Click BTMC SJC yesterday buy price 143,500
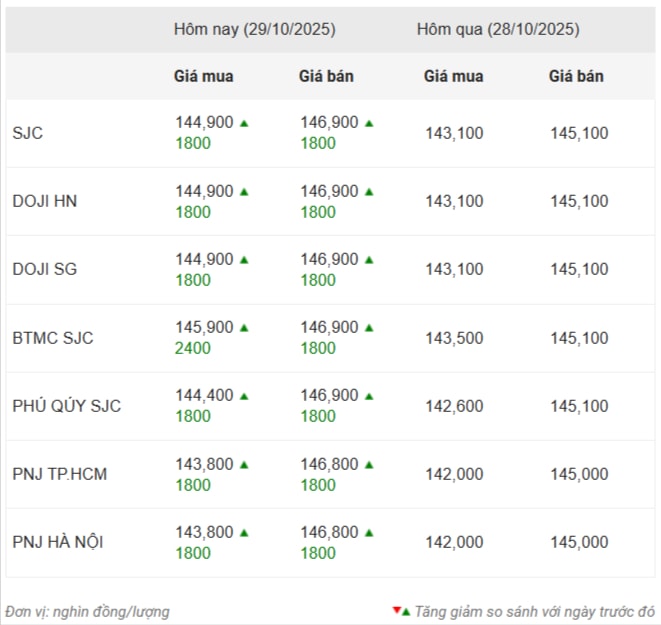The image size is (661, 625). click(454, 338)
